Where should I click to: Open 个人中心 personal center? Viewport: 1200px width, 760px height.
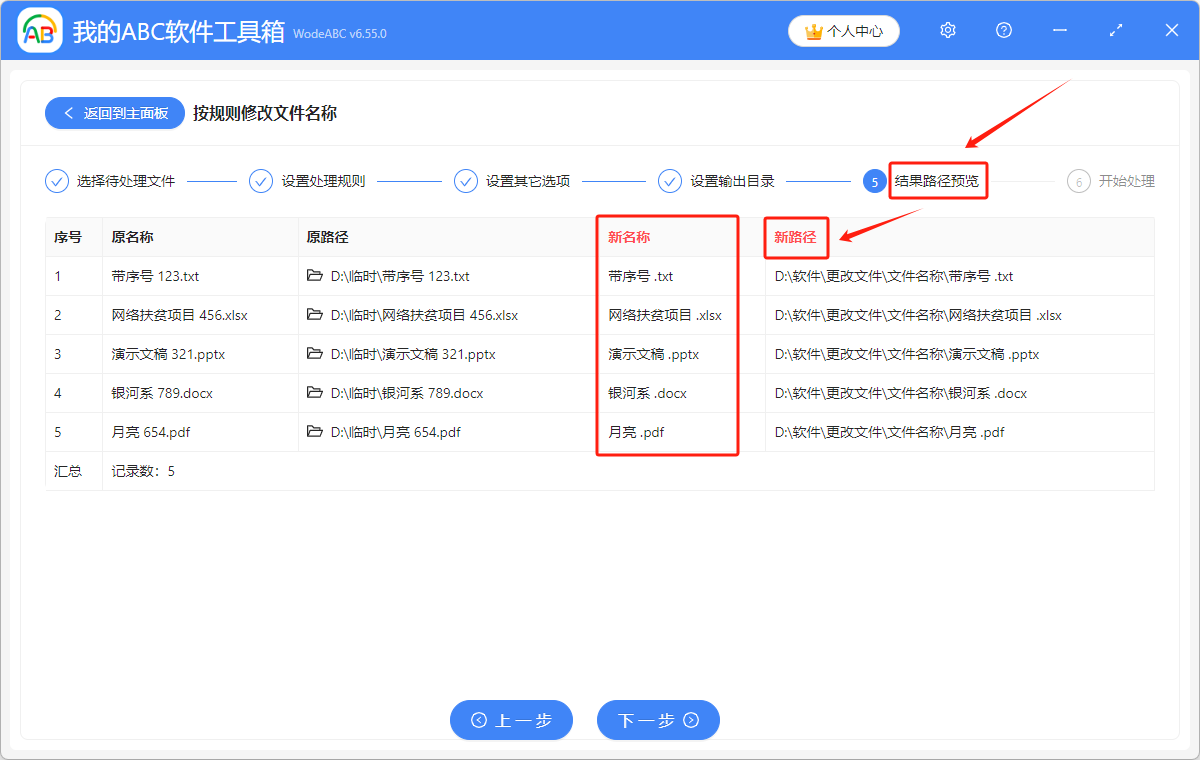[844, 31]
